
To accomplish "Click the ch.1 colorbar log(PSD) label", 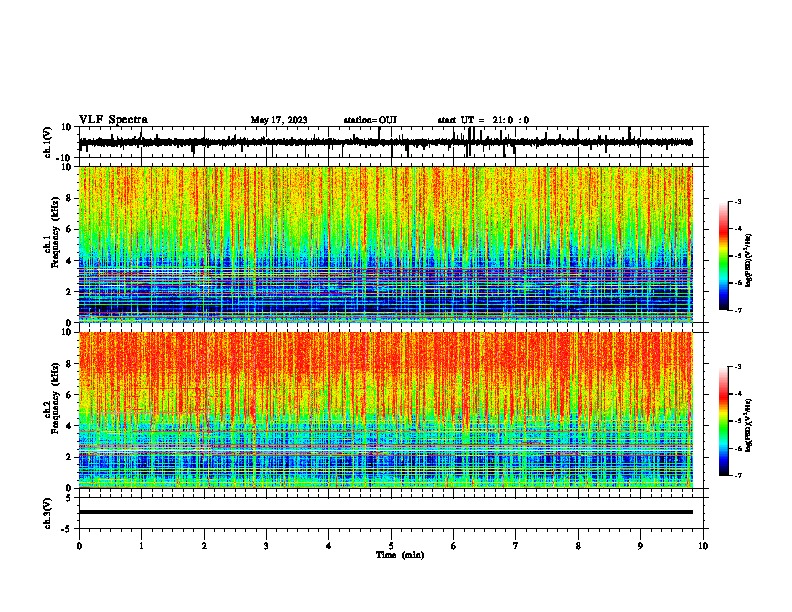I will pyautogui.click(x=748, y=261).
